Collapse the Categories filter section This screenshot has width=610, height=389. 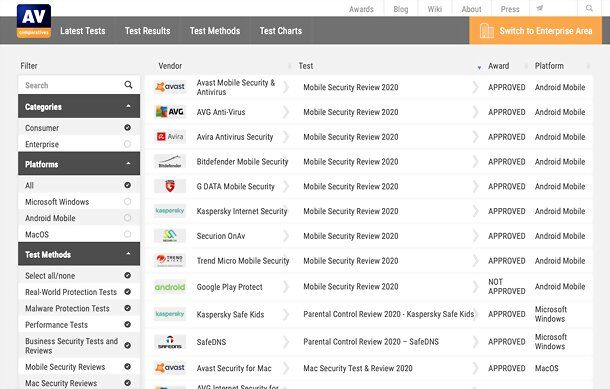79,106
